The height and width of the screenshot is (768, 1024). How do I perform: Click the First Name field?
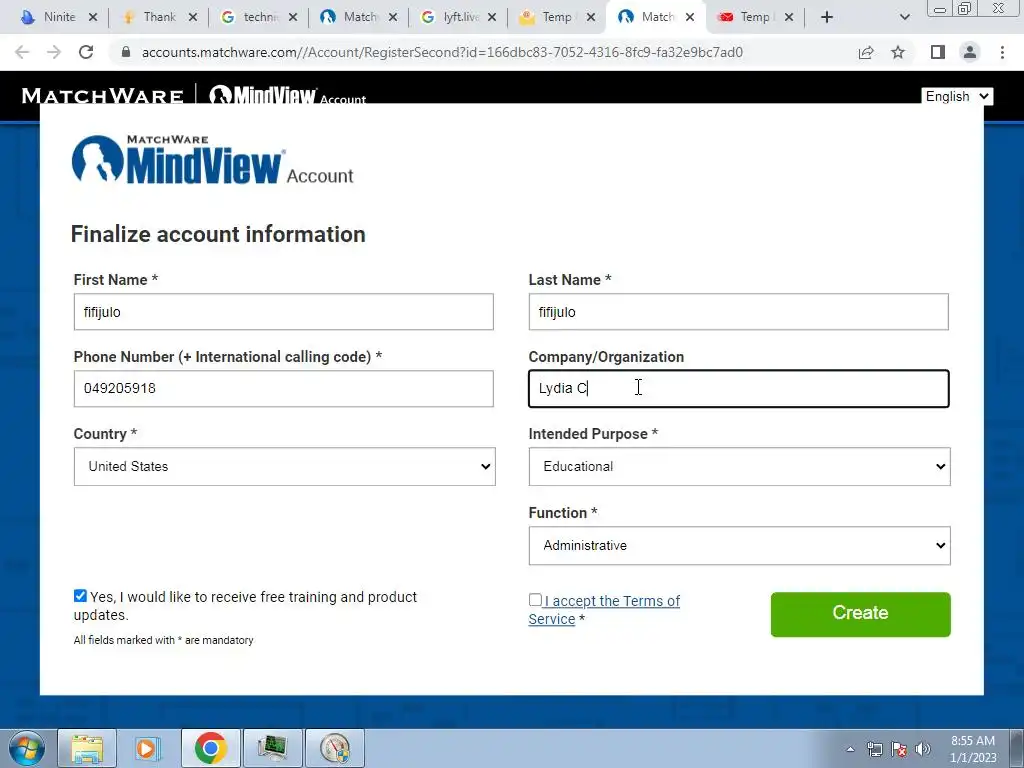click(283, 312)
